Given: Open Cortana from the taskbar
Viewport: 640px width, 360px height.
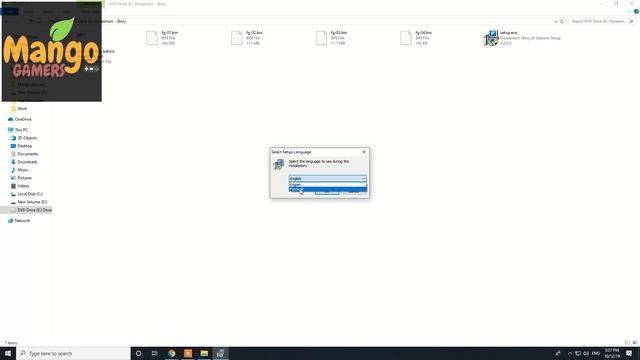Looking at the screenshot, I should pyautogui.click(x=138, y=353).
